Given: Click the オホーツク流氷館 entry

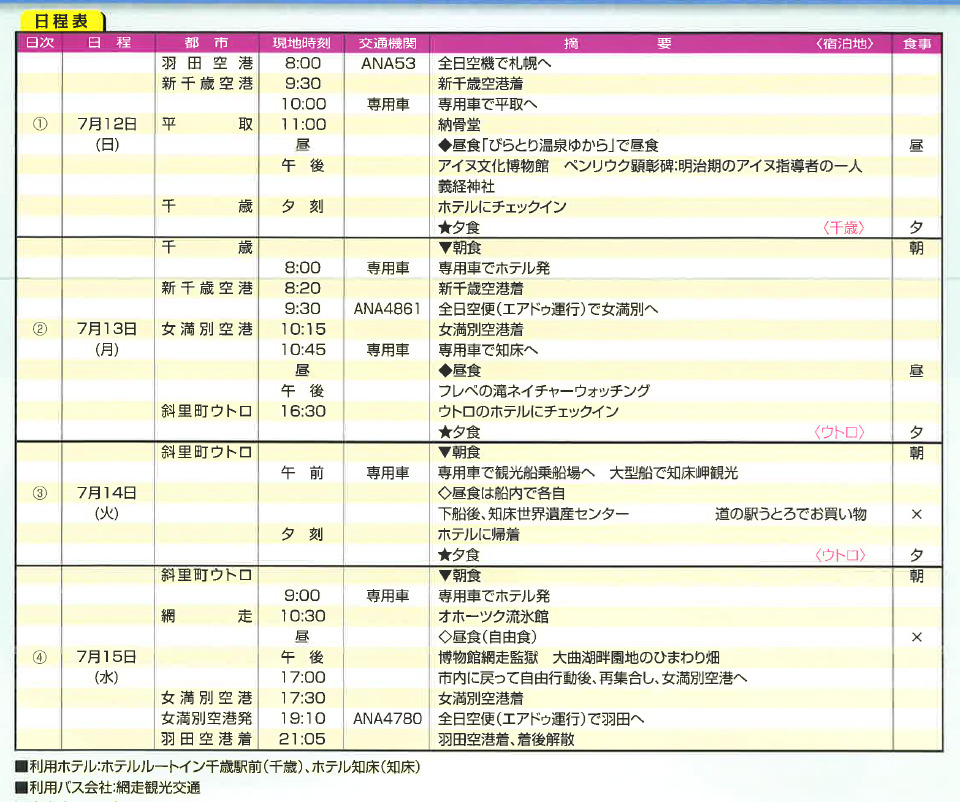Looking at the screenshot, I should [x=493, y=617].
